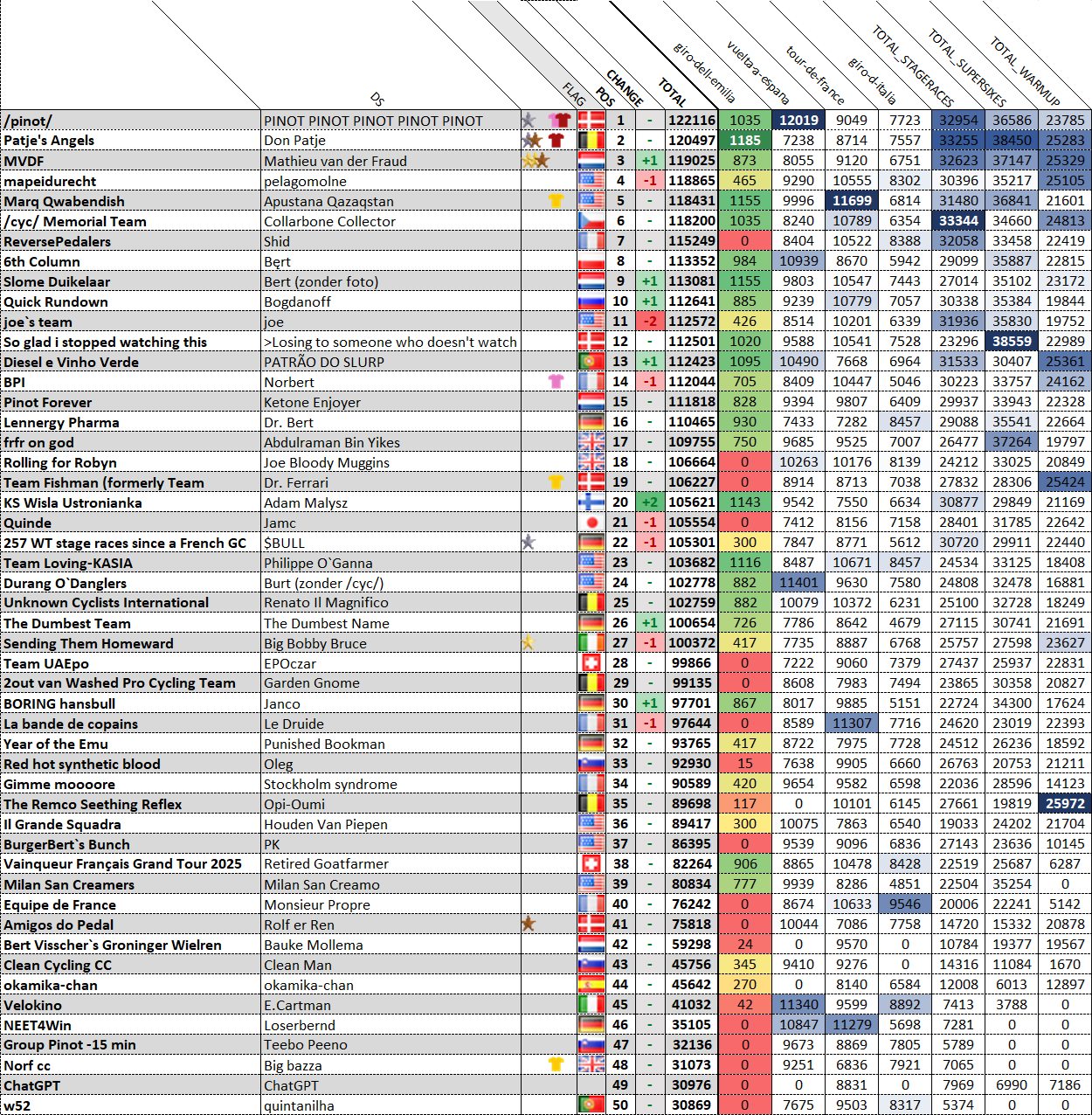
Task: Click the yellow jersey icon in Marq Qwabendish row
Action: point(556,200)
